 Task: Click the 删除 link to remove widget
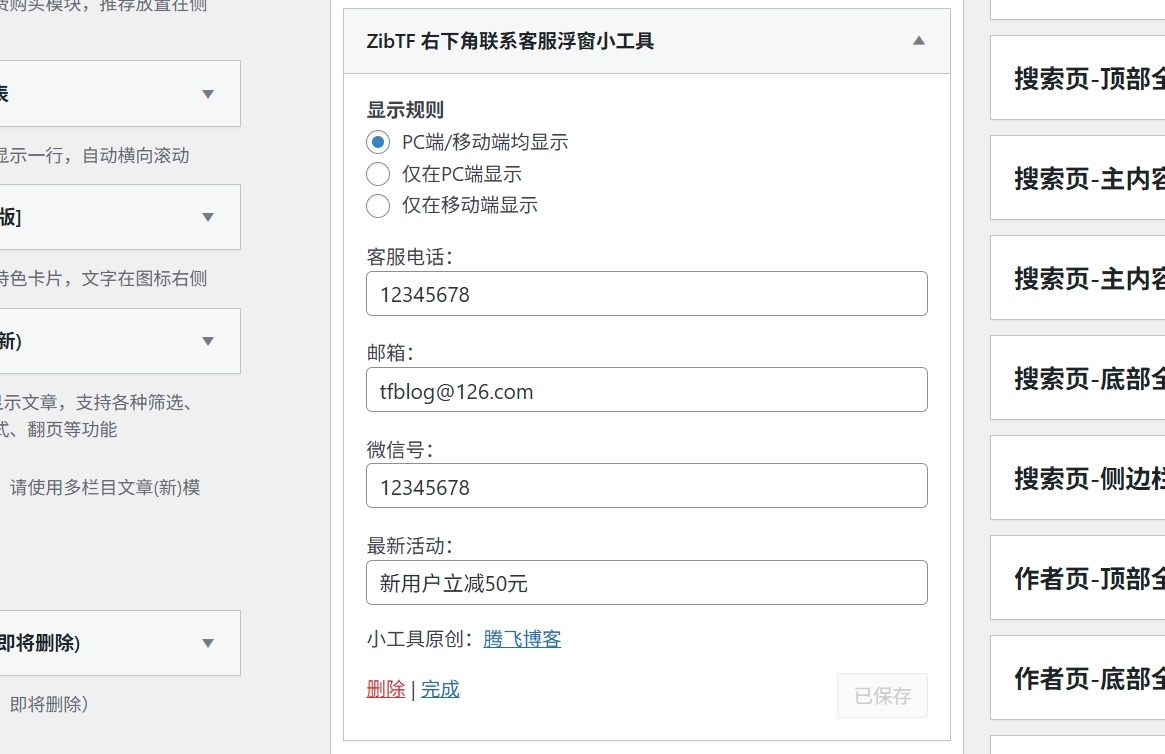pyautogui.click(x=384, y=689)
